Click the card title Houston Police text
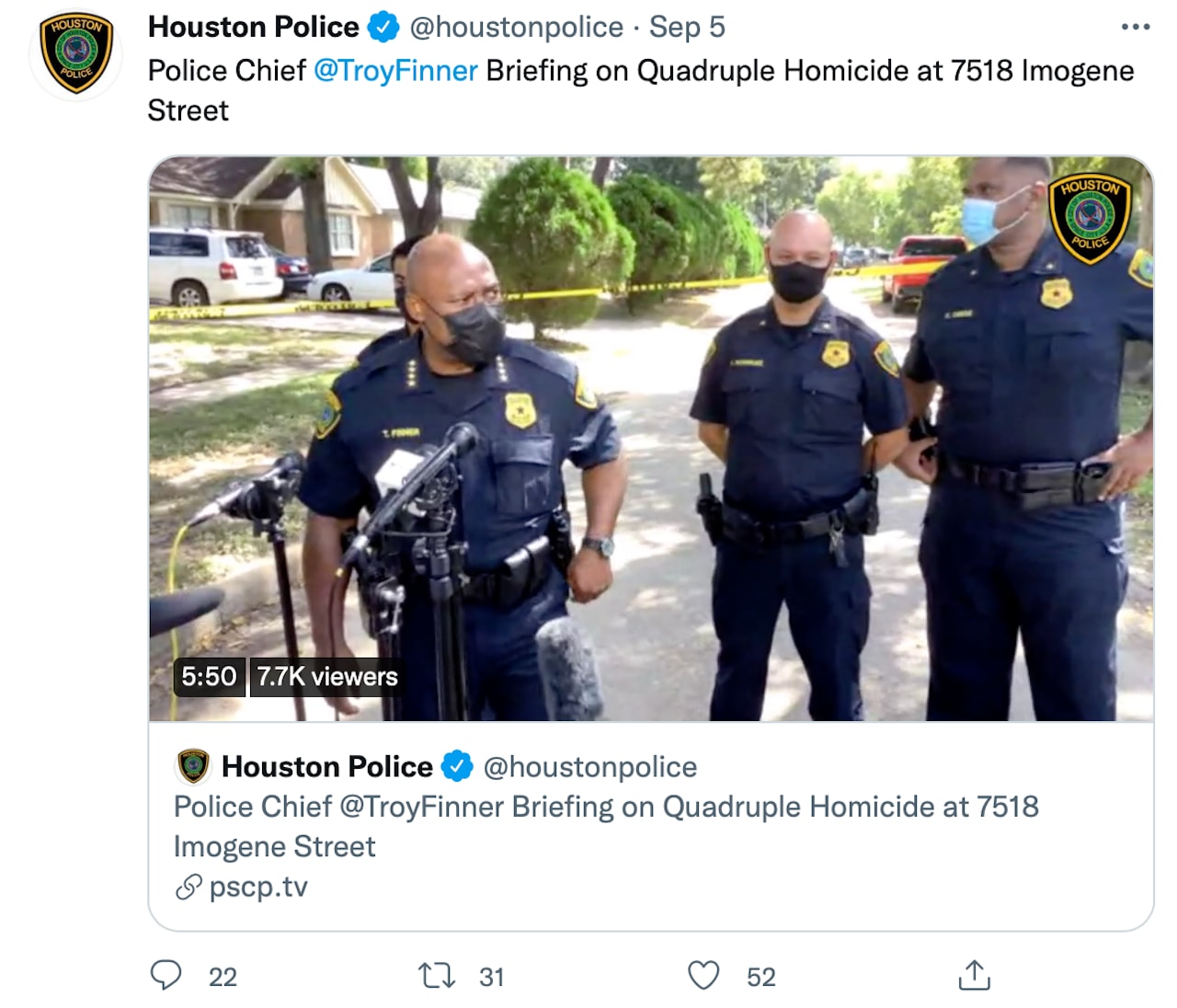The height and width of the screenshot is (1008, 1177). [327, 766]
